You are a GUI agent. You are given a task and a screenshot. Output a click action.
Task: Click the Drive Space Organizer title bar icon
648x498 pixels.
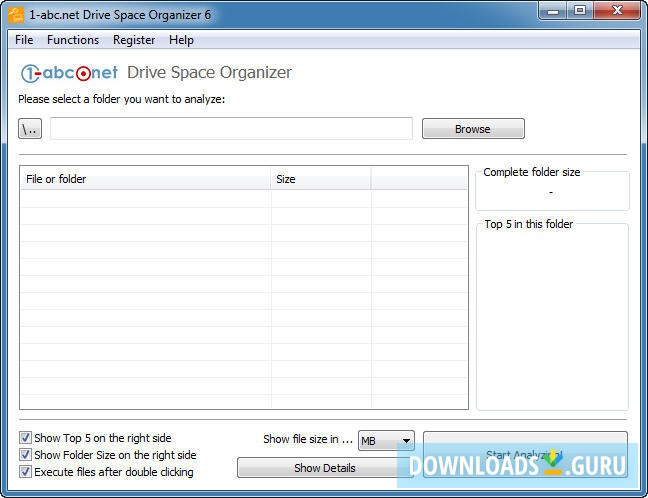(x=16, y=15)
